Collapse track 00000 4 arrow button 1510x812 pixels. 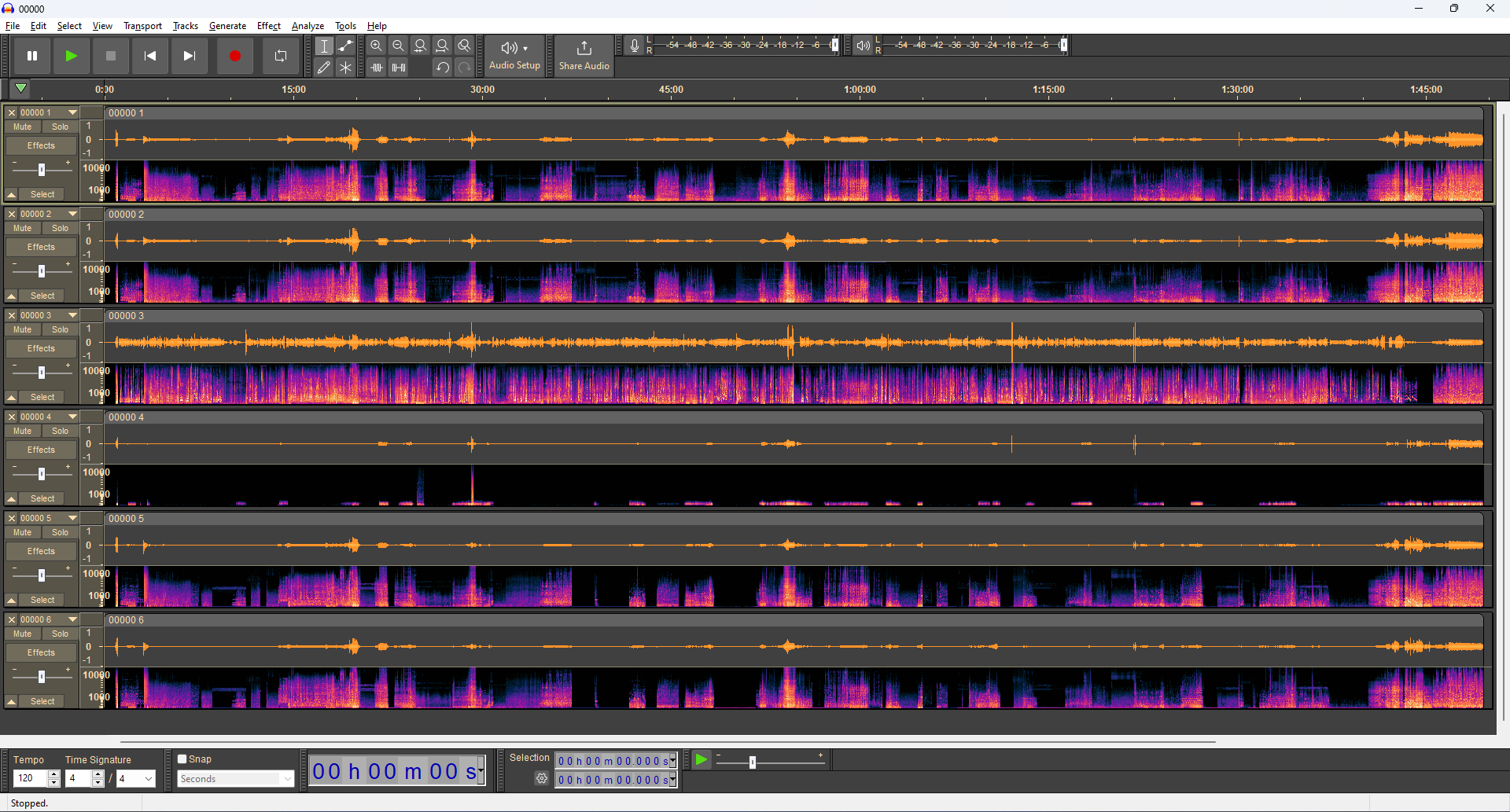pyautogui.click(x=12, y=498)
